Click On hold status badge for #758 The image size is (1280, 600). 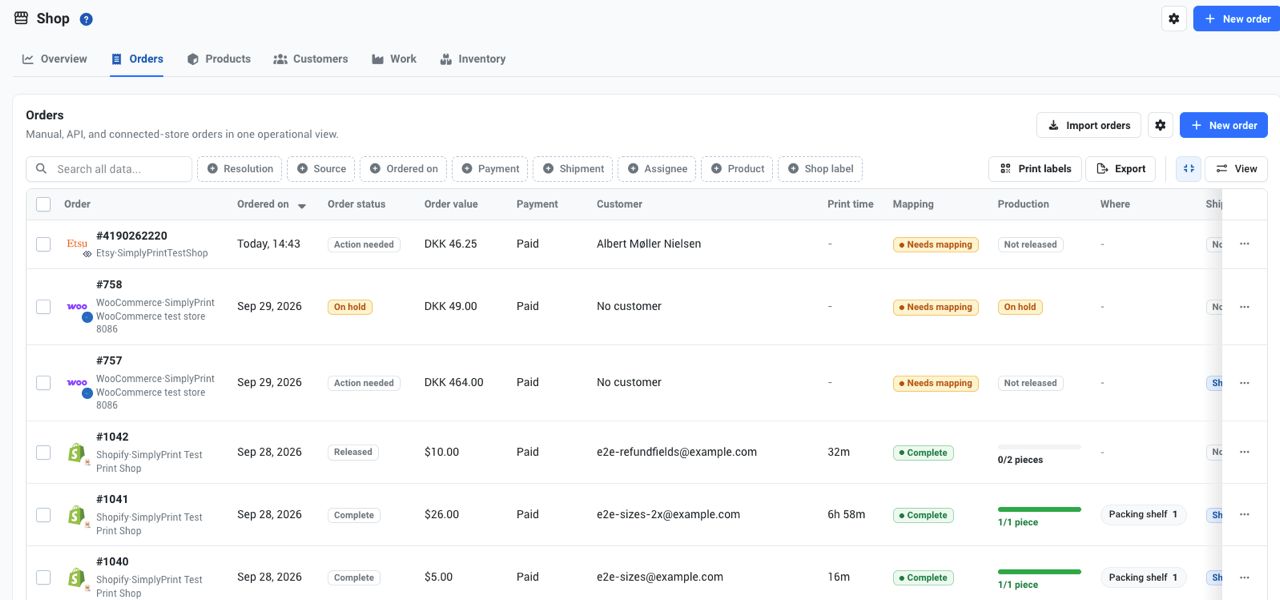350,307
